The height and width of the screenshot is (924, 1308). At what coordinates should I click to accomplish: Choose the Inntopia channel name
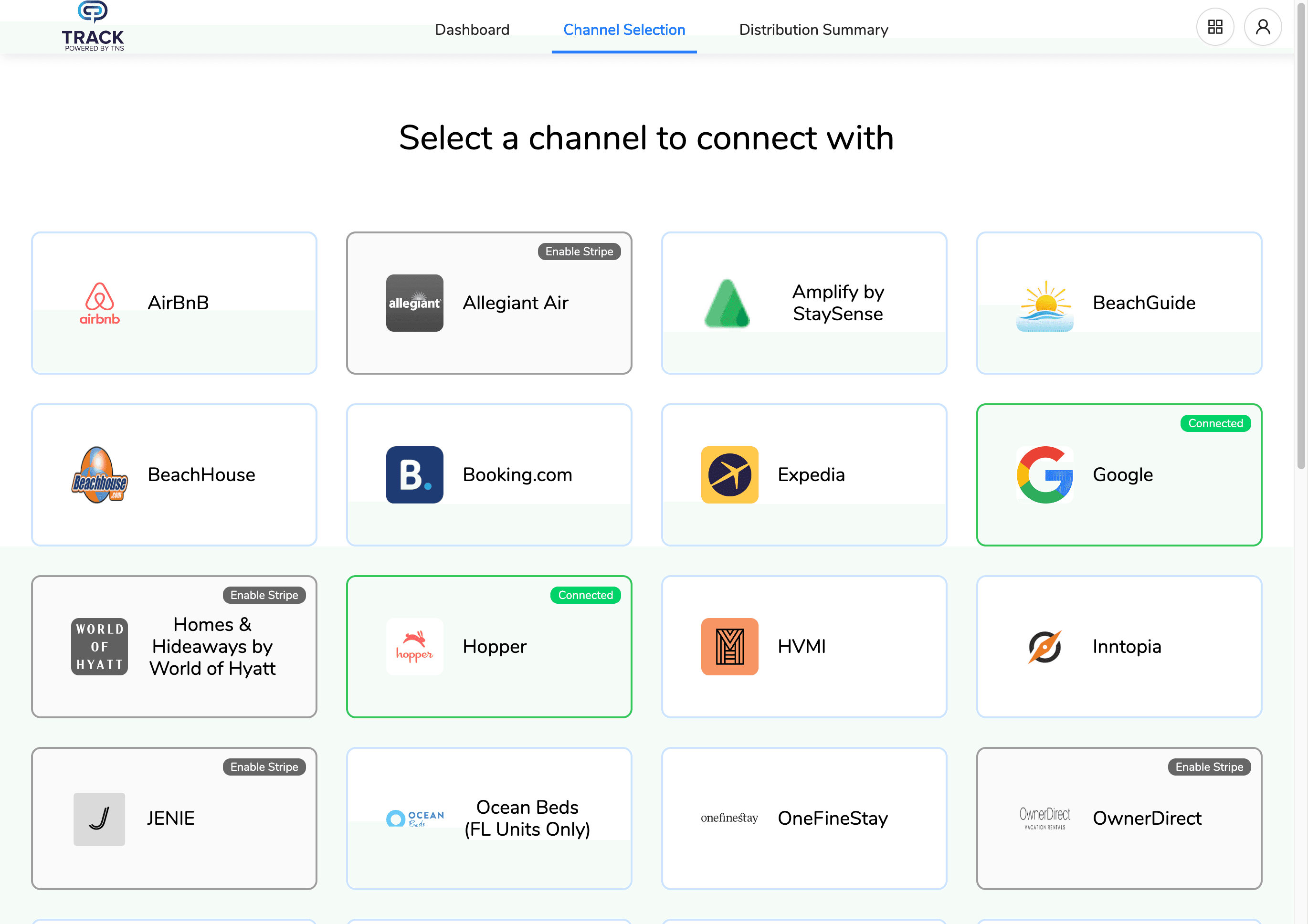1127,647
